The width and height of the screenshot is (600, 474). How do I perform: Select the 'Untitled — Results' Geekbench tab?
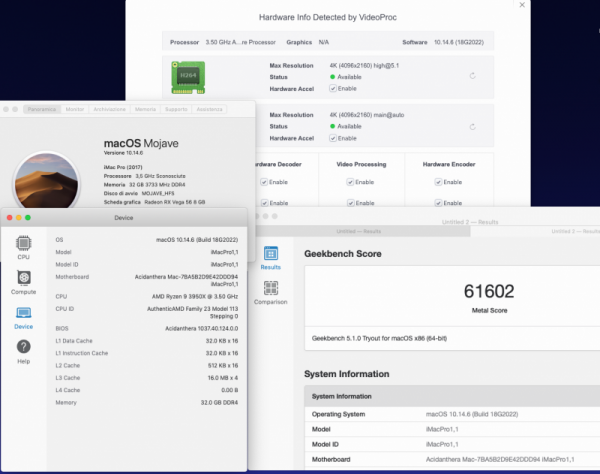click(x=359, y=231)
